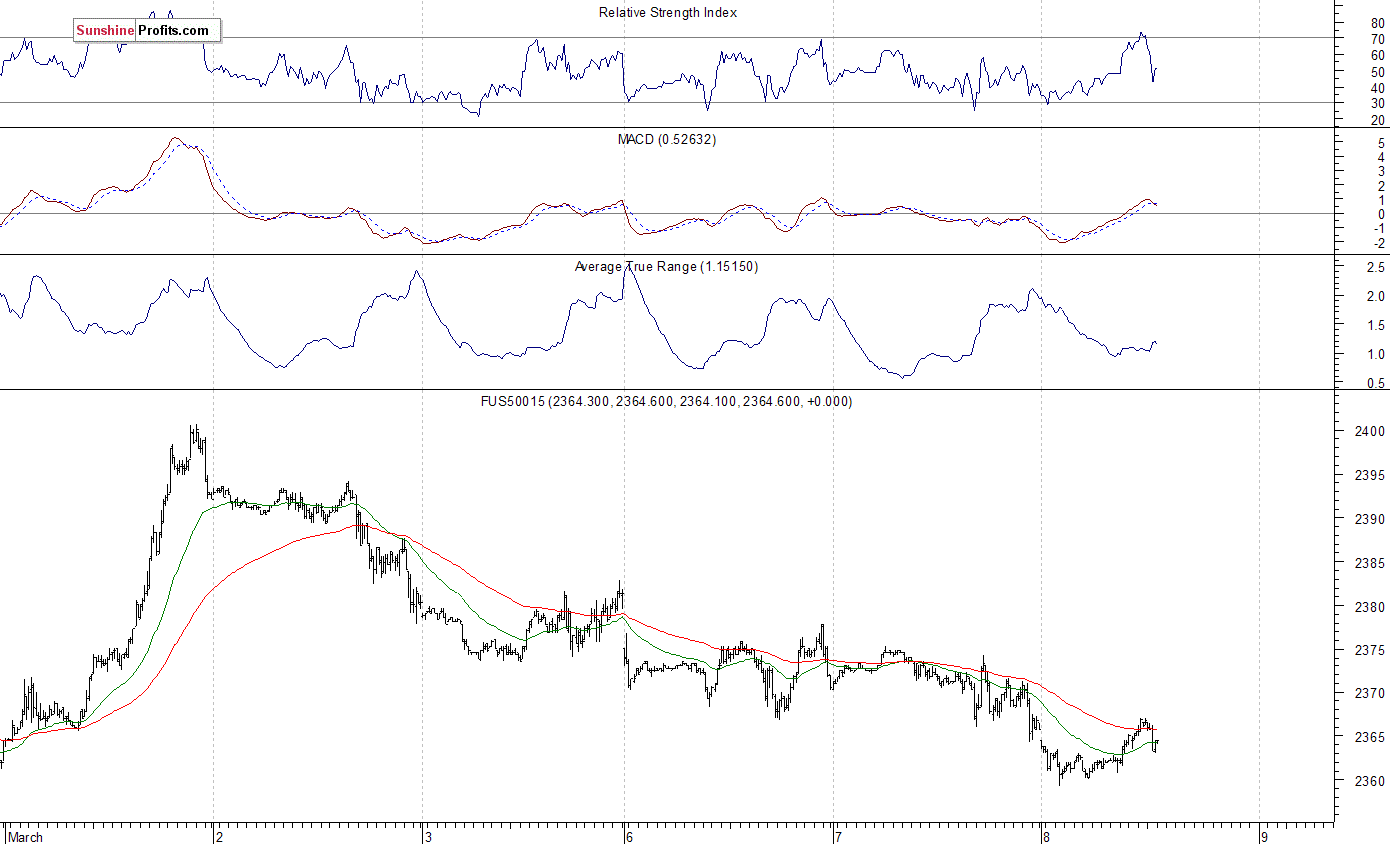Image resolution: width=1390 pixels, height=844 pixels.
Task: Click the date label 9 on time axis
Action: 1264,837
